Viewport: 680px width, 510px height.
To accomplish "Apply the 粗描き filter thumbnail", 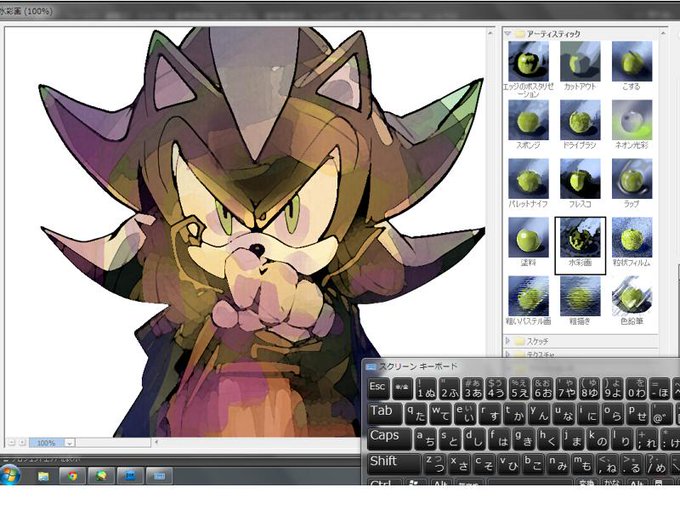I will 580,296.
